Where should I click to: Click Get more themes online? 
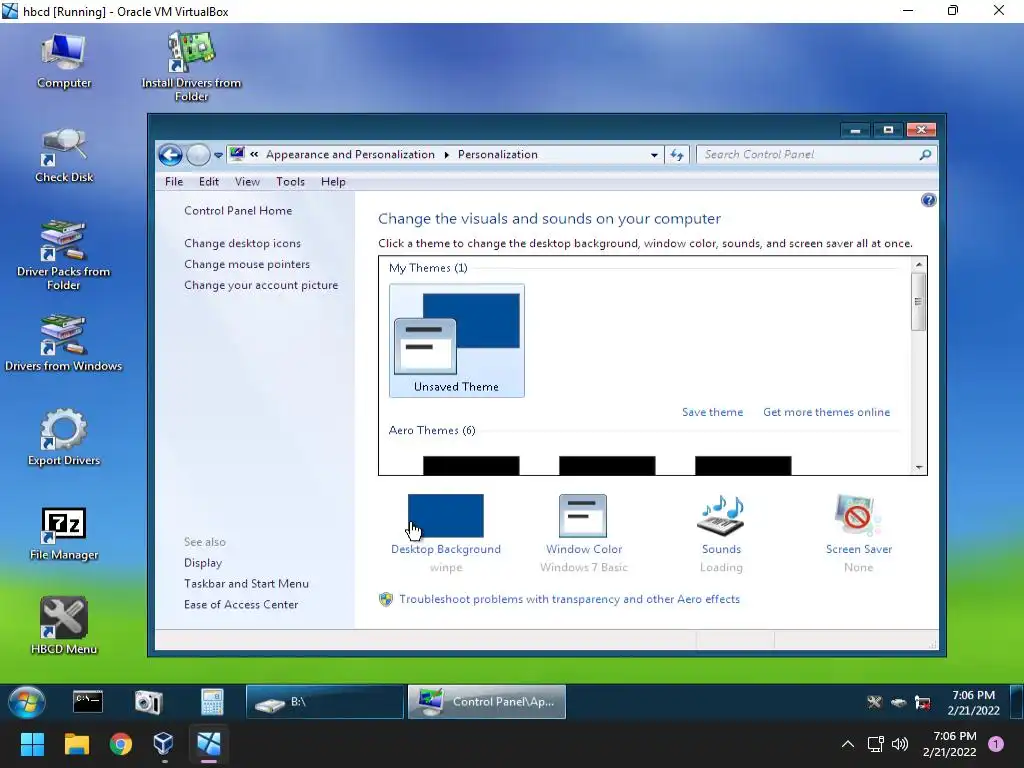tap(826, 412)
